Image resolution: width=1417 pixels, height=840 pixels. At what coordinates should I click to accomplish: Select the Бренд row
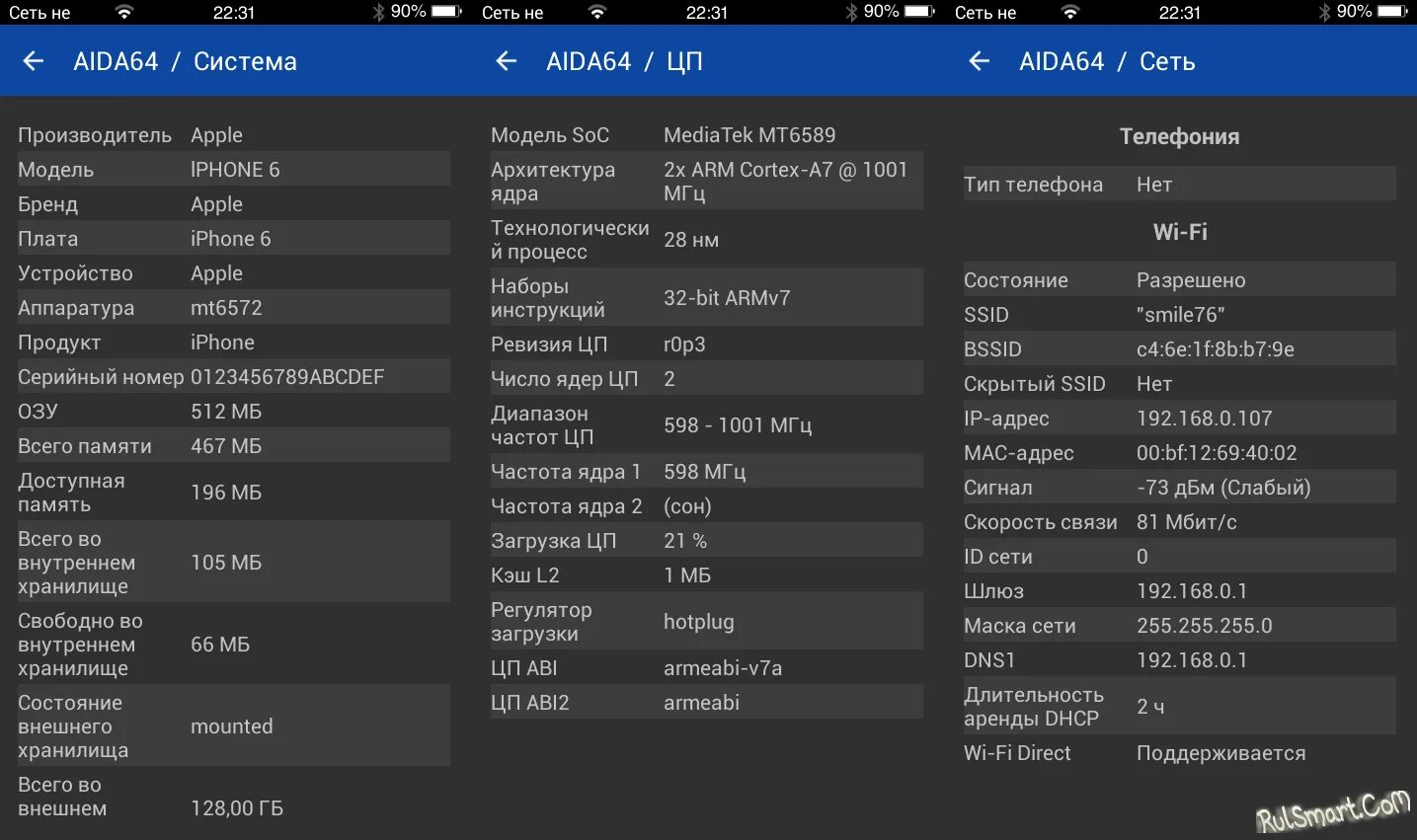[x=234, y=203]
